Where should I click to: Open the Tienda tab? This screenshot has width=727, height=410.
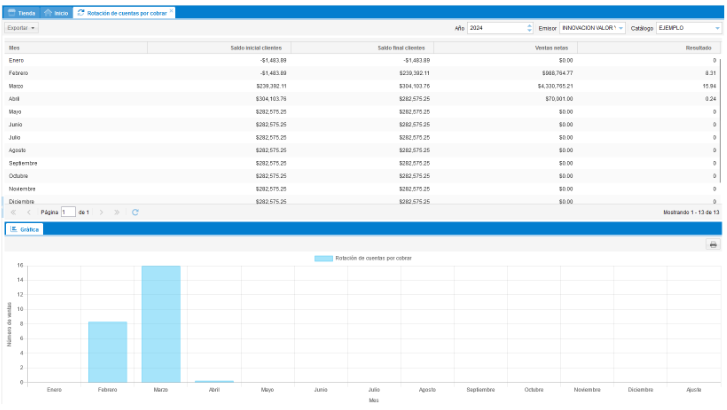(x=22, y=12)
